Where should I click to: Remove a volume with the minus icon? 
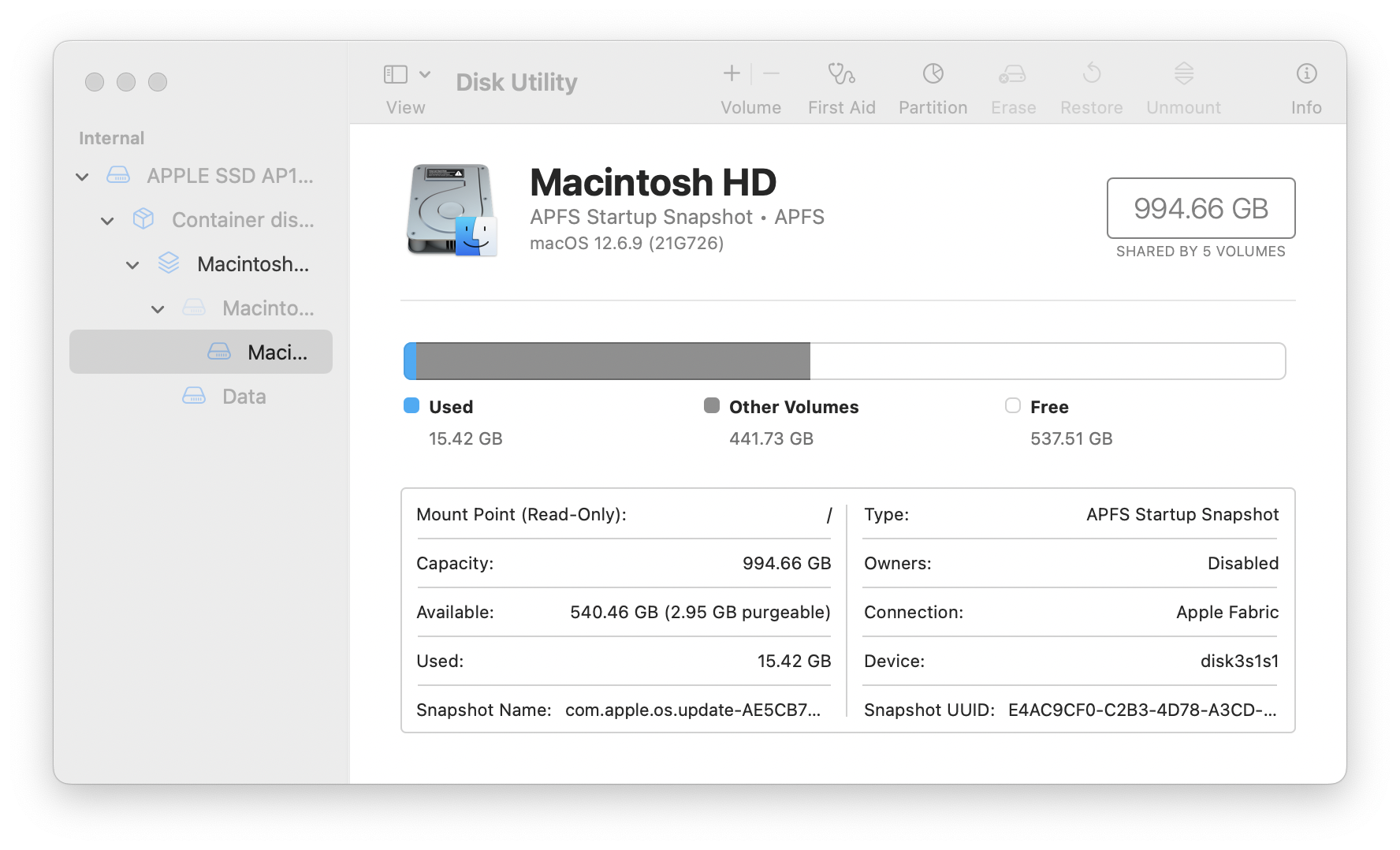pyautogui.click(x=772, y=73)
